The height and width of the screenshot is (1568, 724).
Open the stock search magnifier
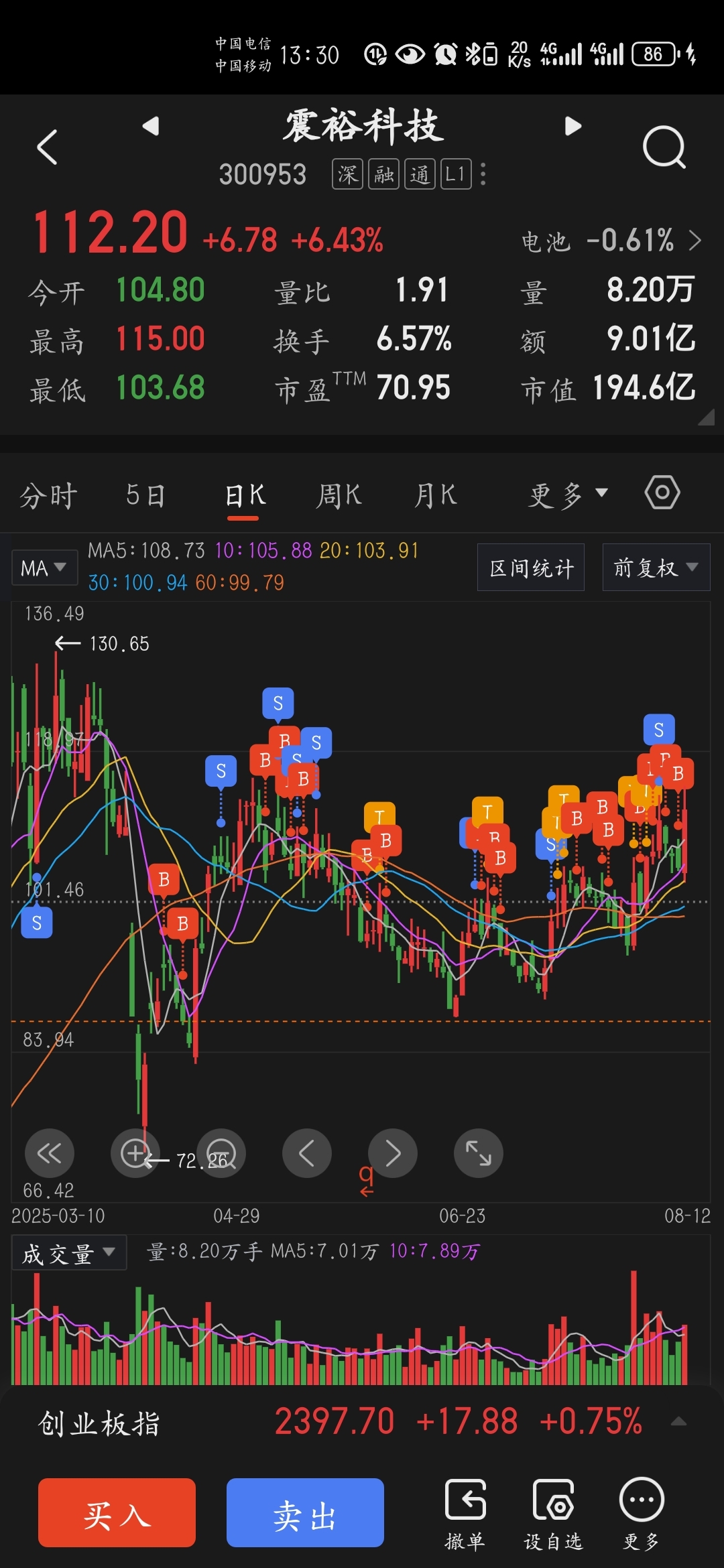coord(664,147)
